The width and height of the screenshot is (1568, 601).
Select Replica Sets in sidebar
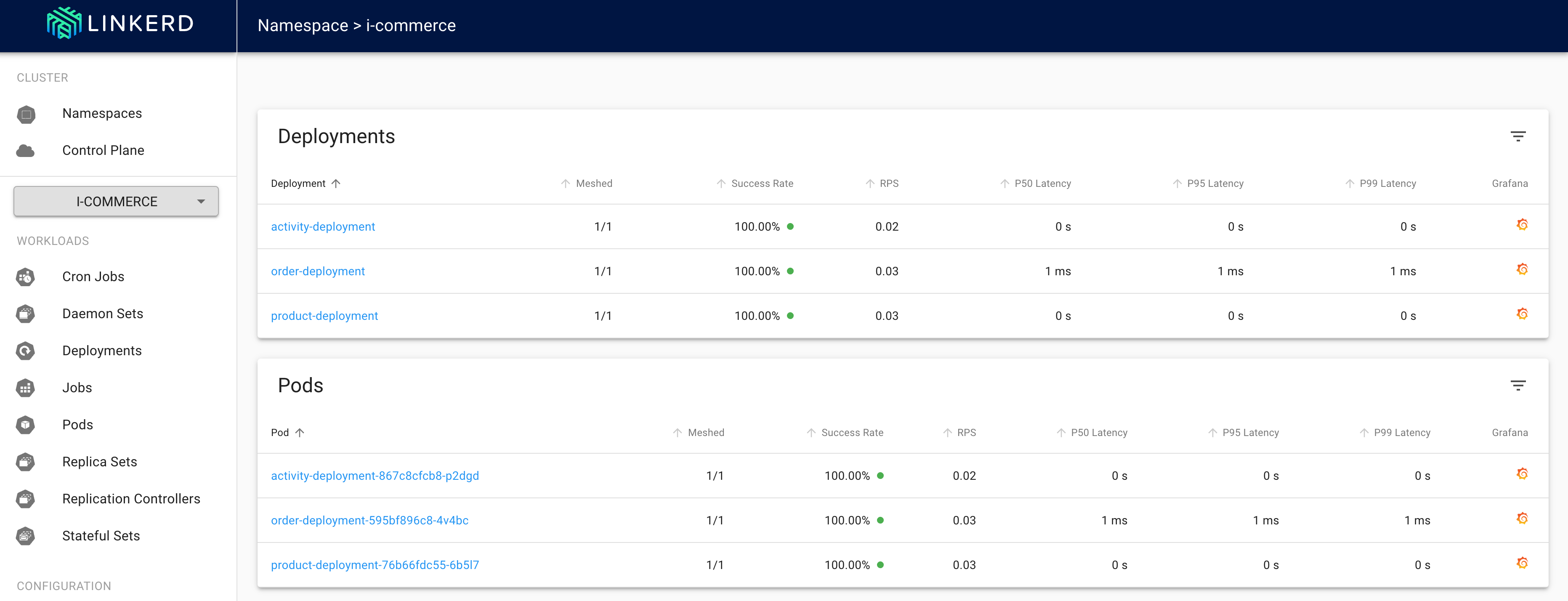coord(99,462)
